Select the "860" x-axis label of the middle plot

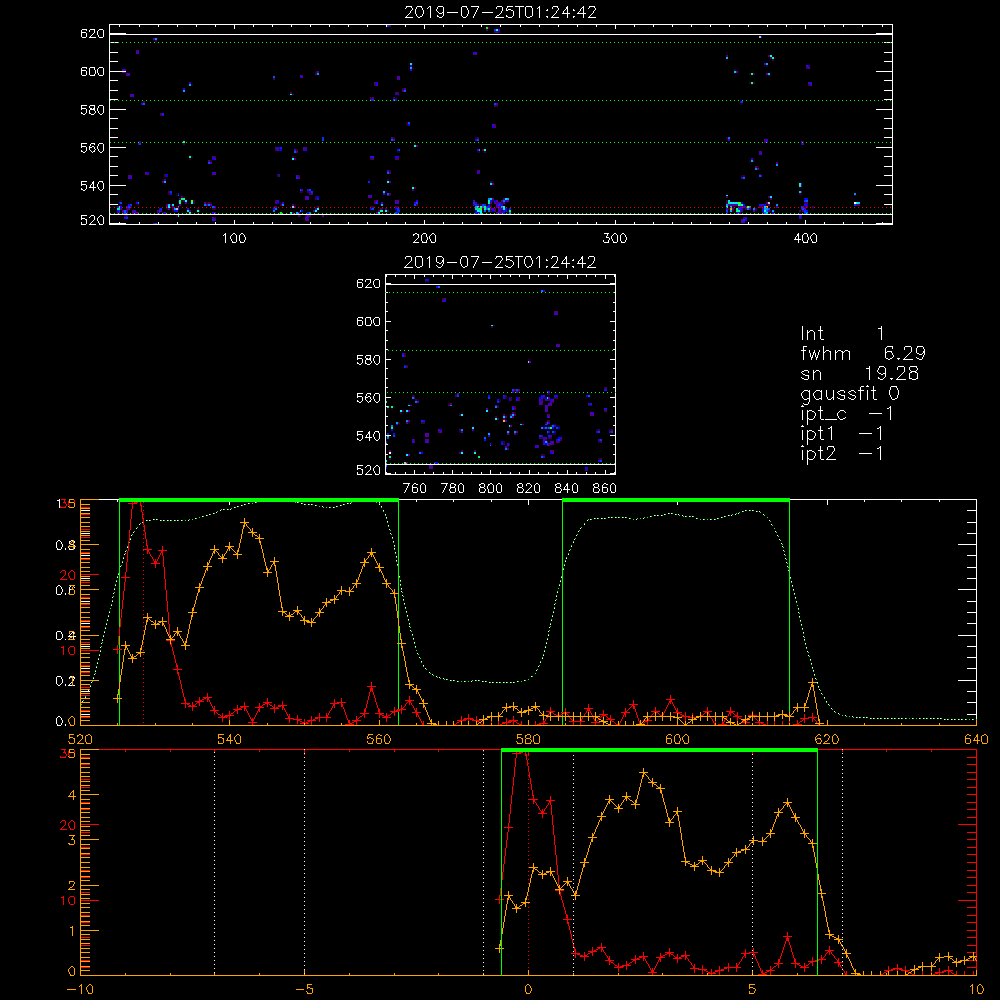[605, 489]
